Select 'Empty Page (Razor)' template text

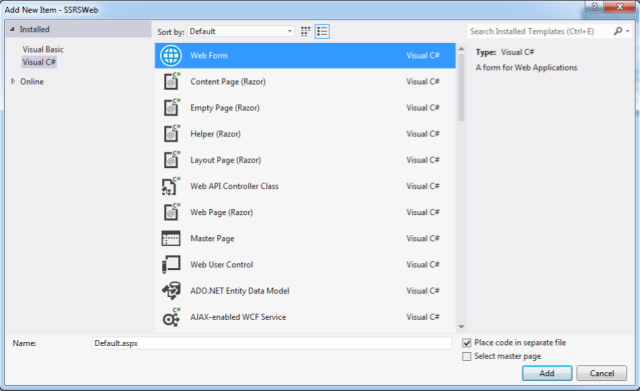[x=225, y=108]
